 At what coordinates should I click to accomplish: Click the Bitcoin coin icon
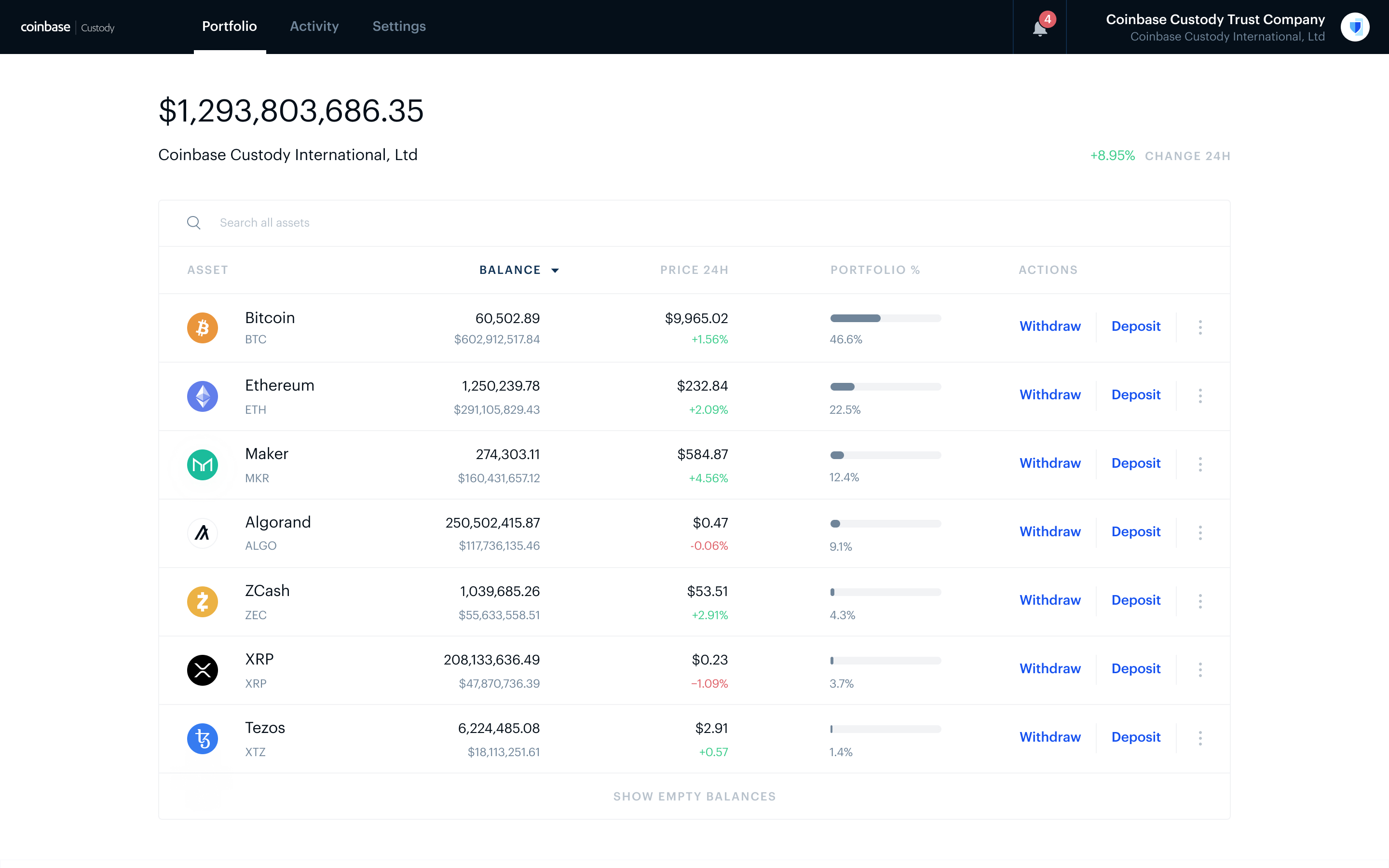click(x=202, y=327)
